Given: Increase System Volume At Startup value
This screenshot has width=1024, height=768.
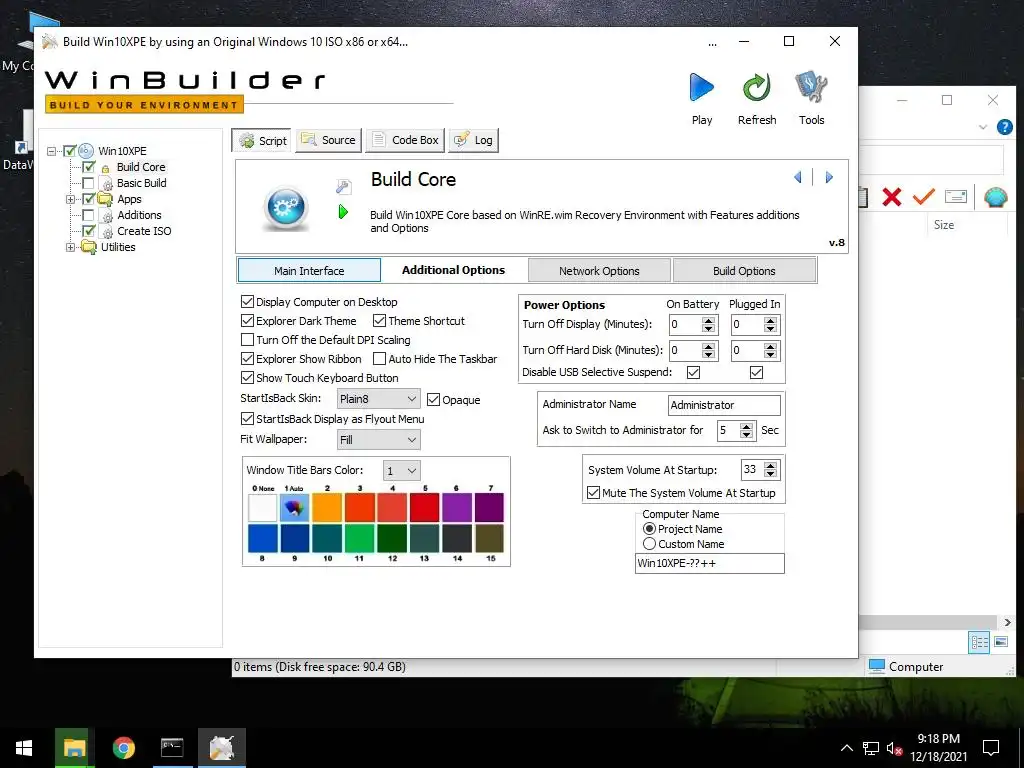Looking at the screenshot, I should pyautogui.click(x=771, y=466).
